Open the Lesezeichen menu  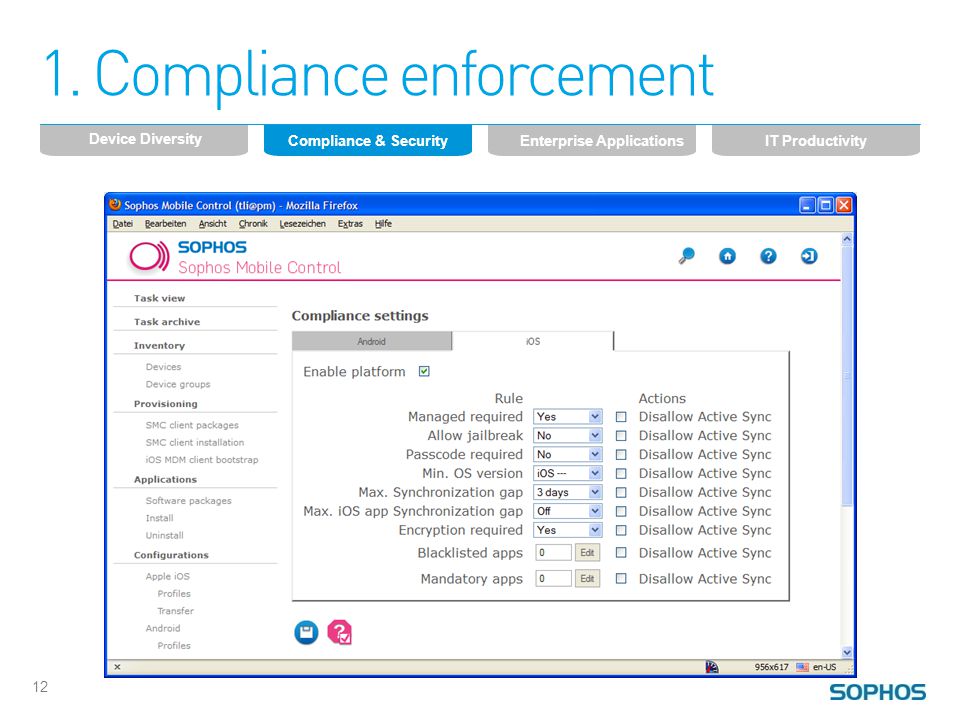pyautogui.click(x=302, y=223)
